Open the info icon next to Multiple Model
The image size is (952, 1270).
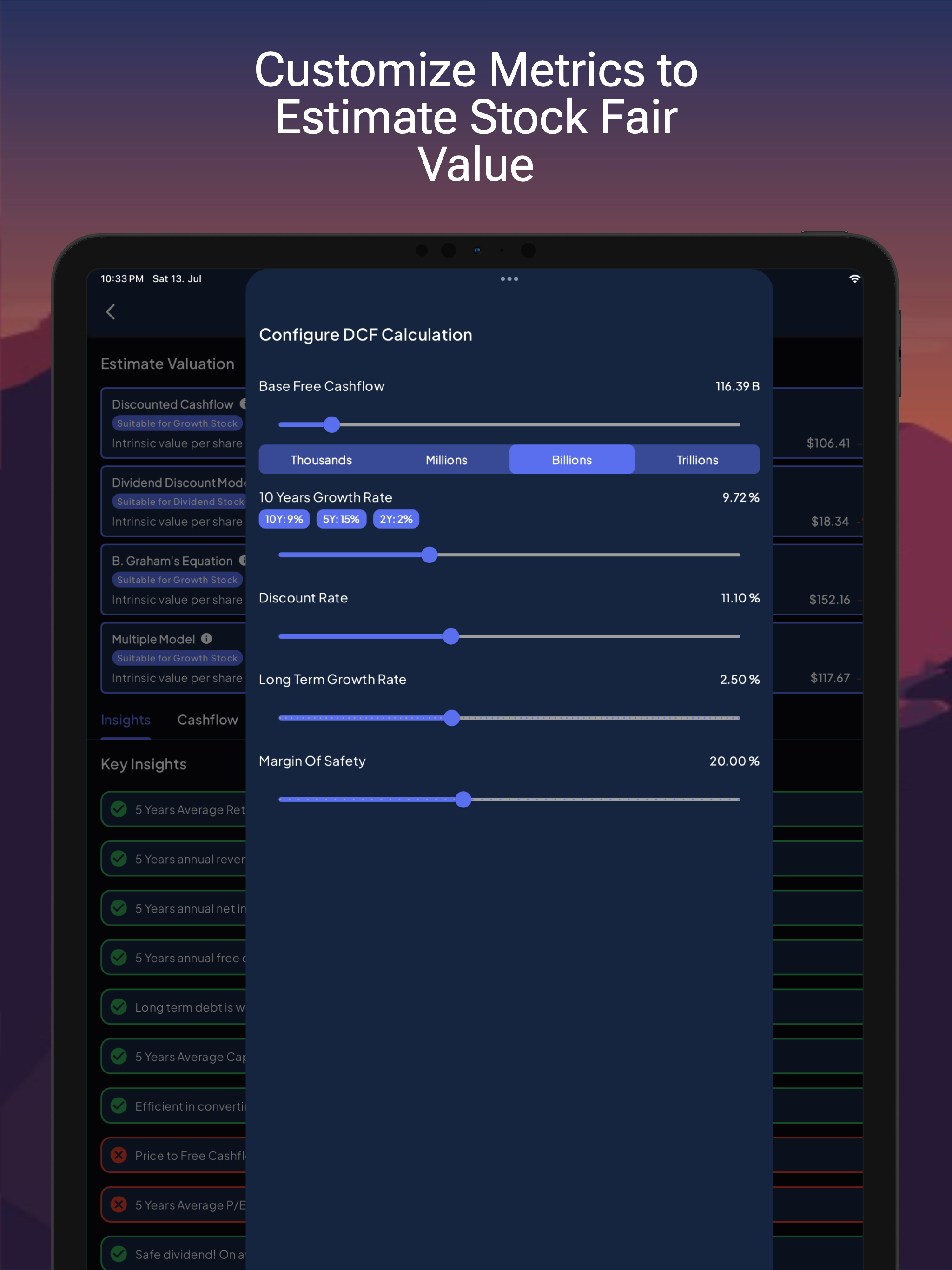[x=207, y=638]
